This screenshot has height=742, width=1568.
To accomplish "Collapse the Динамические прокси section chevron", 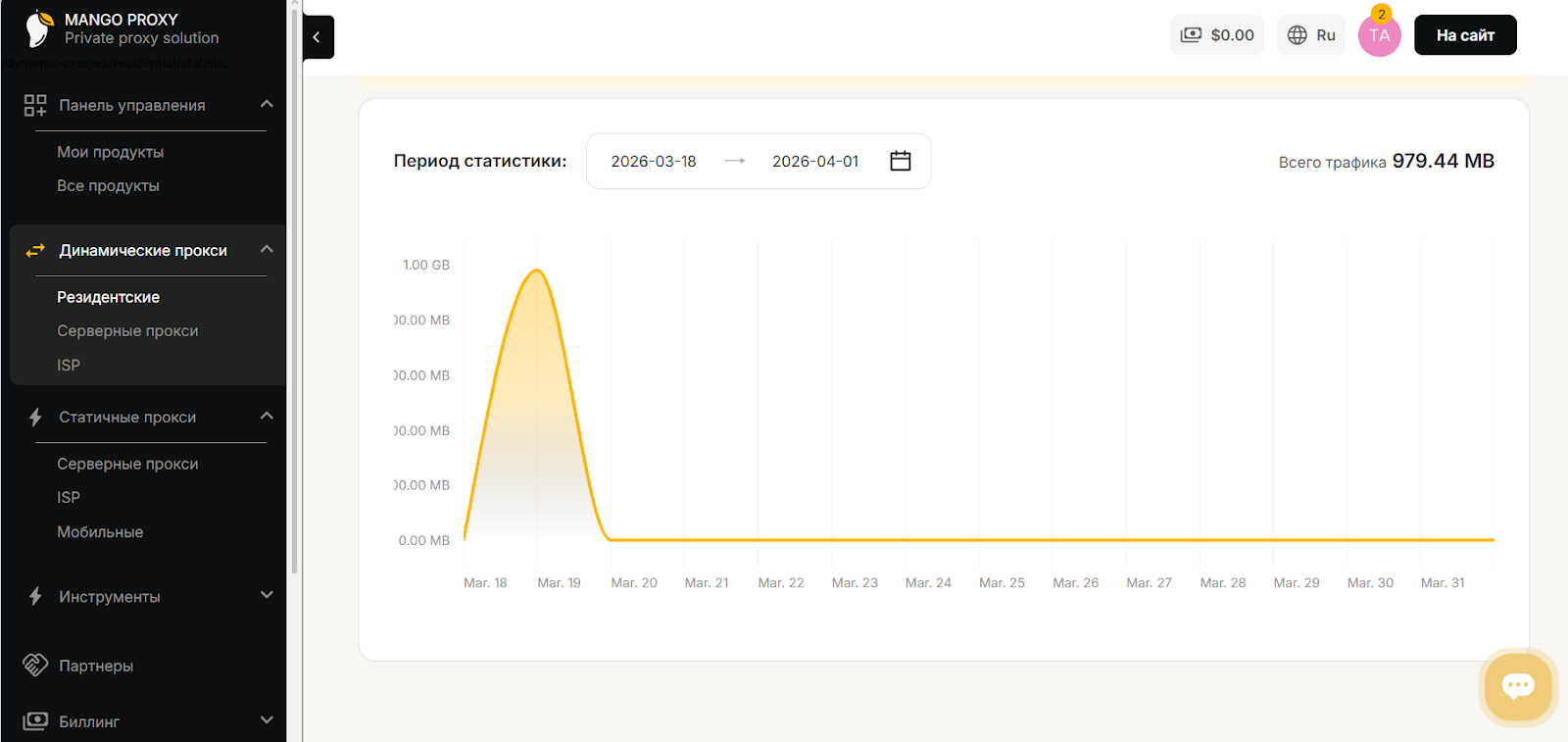I will point(267,249).
